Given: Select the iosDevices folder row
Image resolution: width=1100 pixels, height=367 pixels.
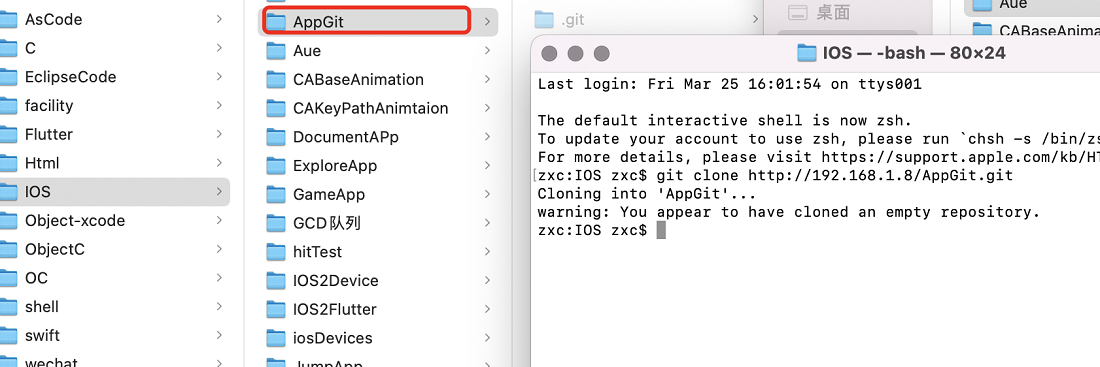Looking at the screenshot, I should (x=378, y=338).
